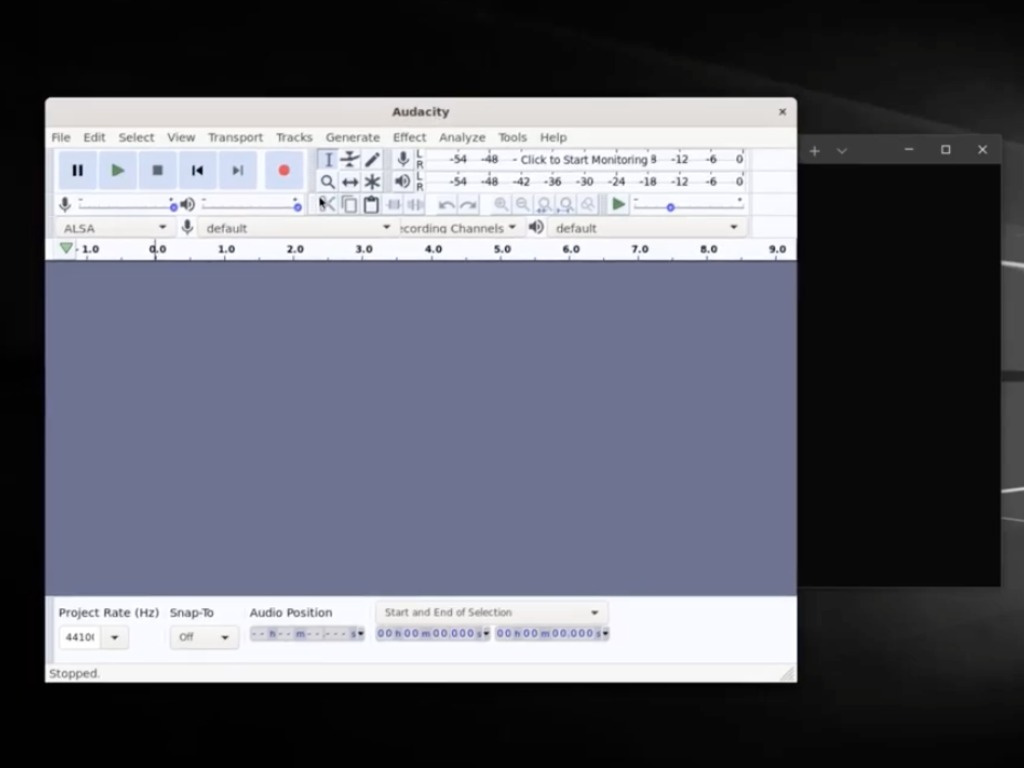Click the Copy icon
Screen dimensions: 1024x768
[x=349, y=204]
